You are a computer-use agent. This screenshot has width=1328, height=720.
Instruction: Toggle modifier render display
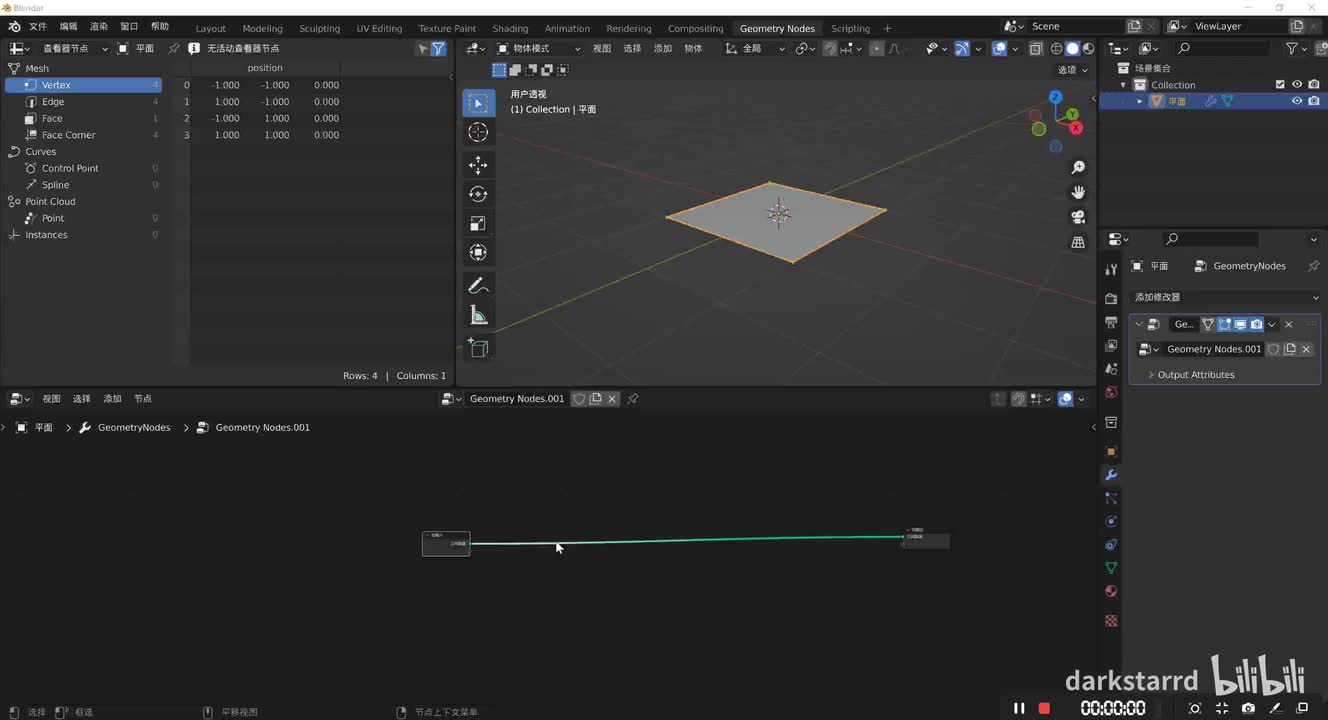1256,324
